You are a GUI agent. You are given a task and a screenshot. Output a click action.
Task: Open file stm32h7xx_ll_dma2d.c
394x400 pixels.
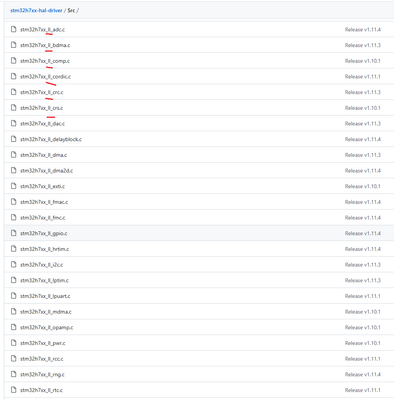click(46, 171)
